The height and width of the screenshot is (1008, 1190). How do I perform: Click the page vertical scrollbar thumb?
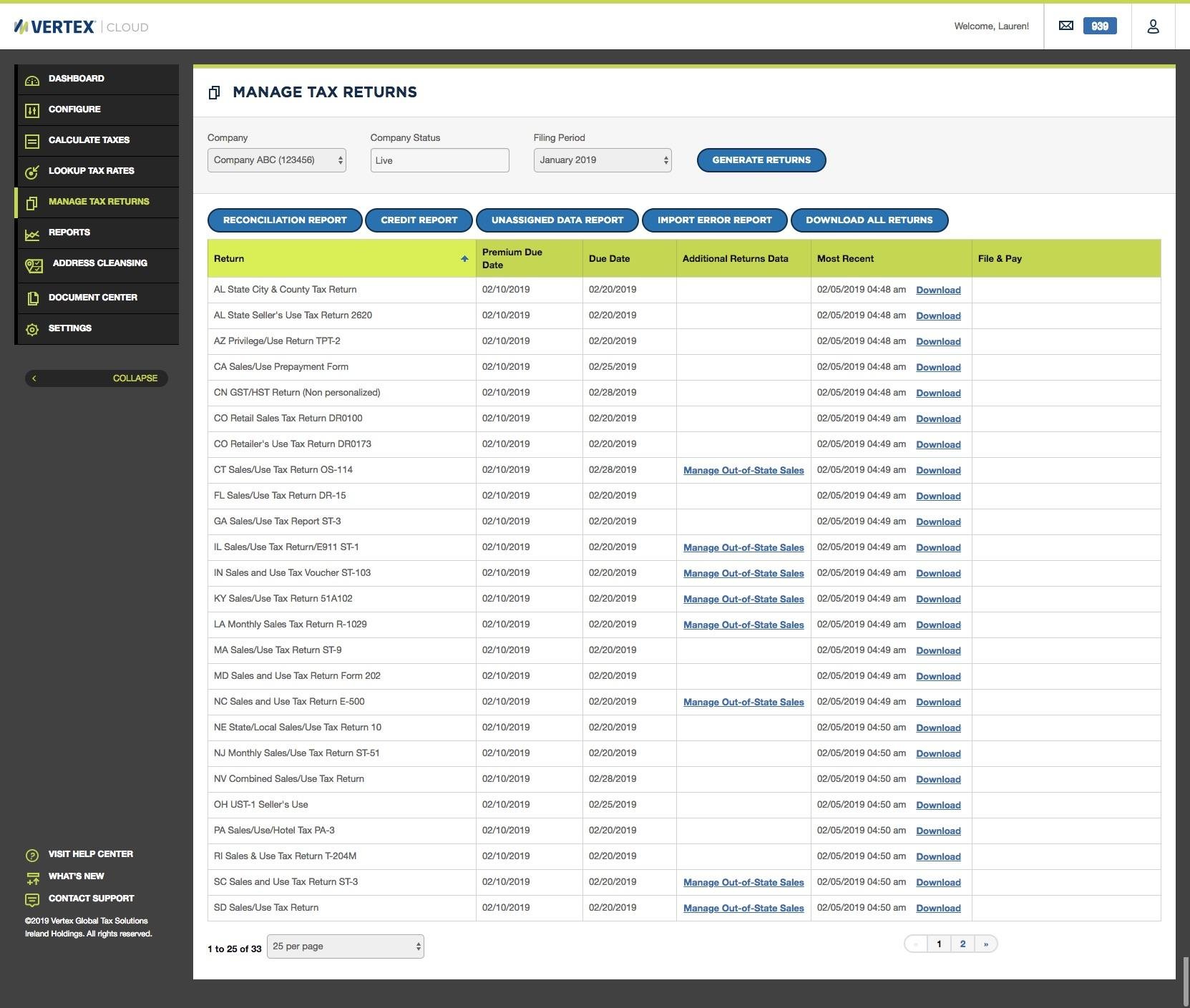[x=1186, y=982]
